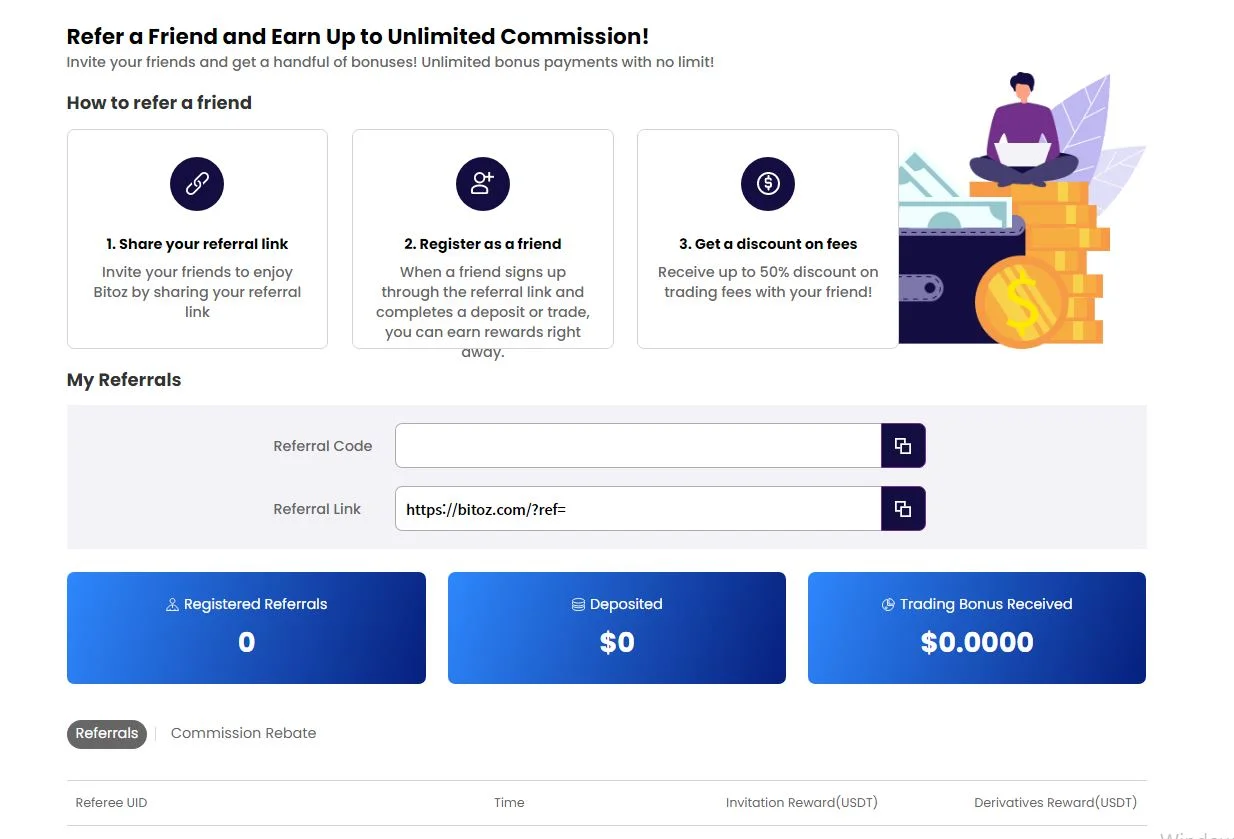Click the person icon beside Registered Referrals
Image resolution: width=1234 pixels, height=839 pixels.
pyautogui.click(x=172, y=605)
